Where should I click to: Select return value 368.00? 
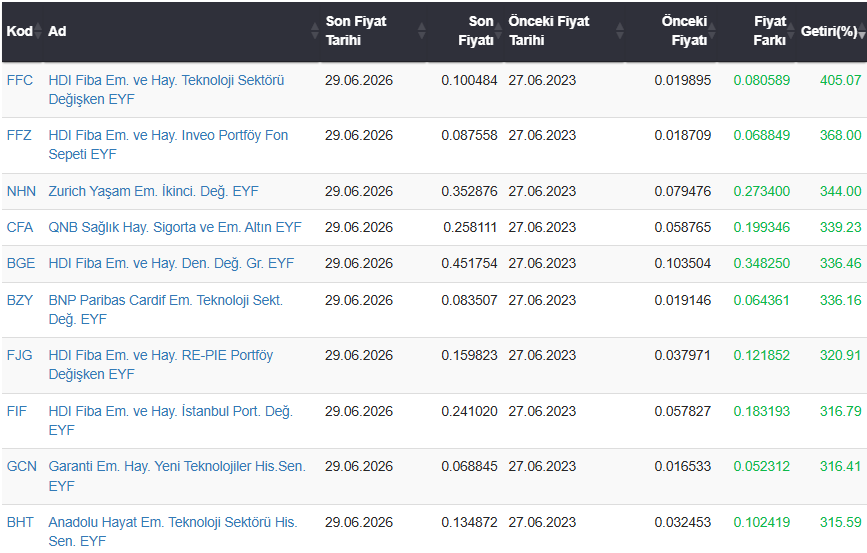[x=840, y=135]
